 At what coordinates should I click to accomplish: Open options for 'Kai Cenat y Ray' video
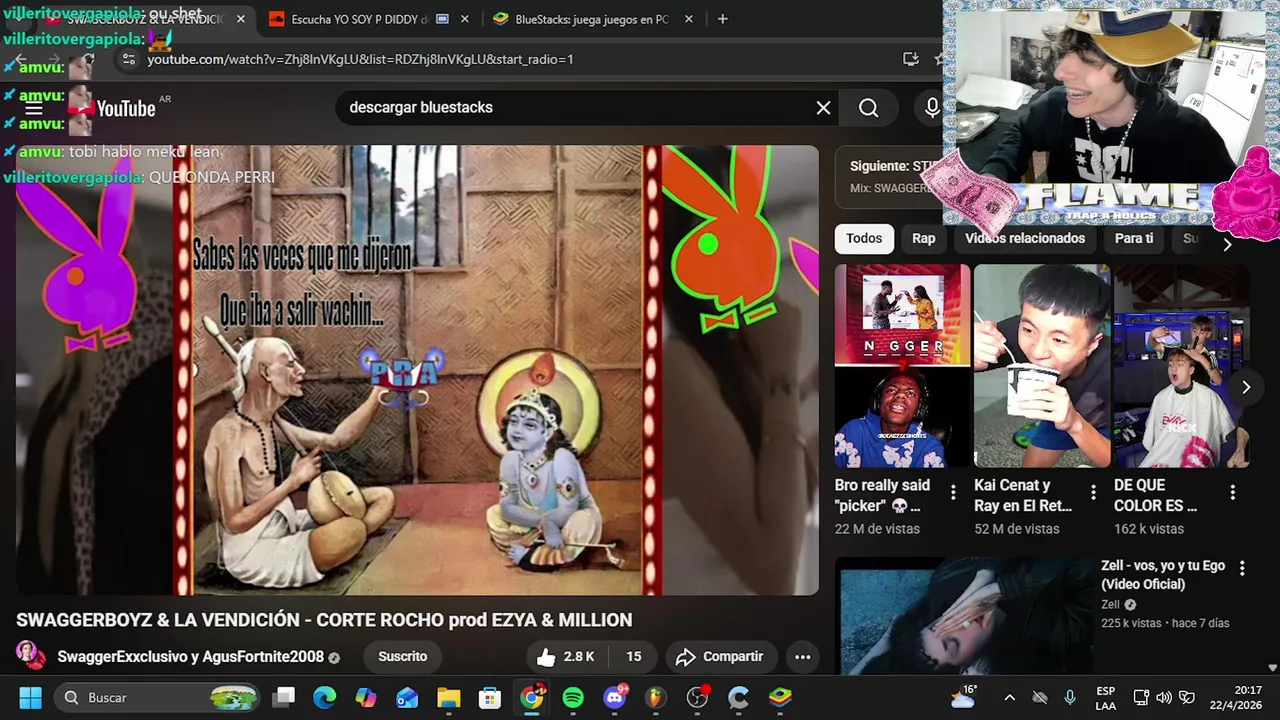click(x=1093, y=492)
